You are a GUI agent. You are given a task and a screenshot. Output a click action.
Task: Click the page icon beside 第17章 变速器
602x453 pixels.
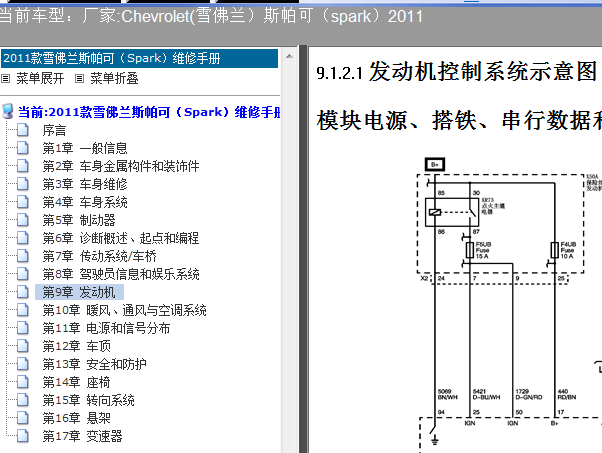tap(23, 436)
